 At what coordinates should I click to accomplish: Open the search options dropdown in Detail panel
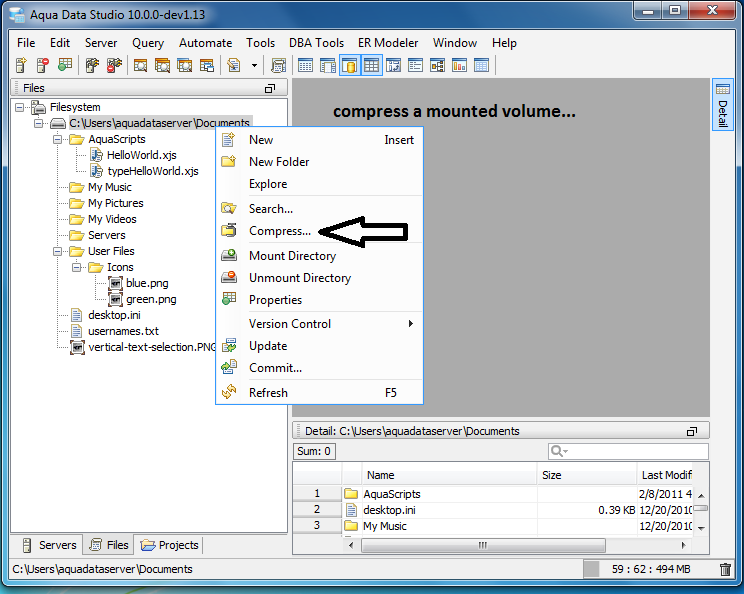pos(559,451)
